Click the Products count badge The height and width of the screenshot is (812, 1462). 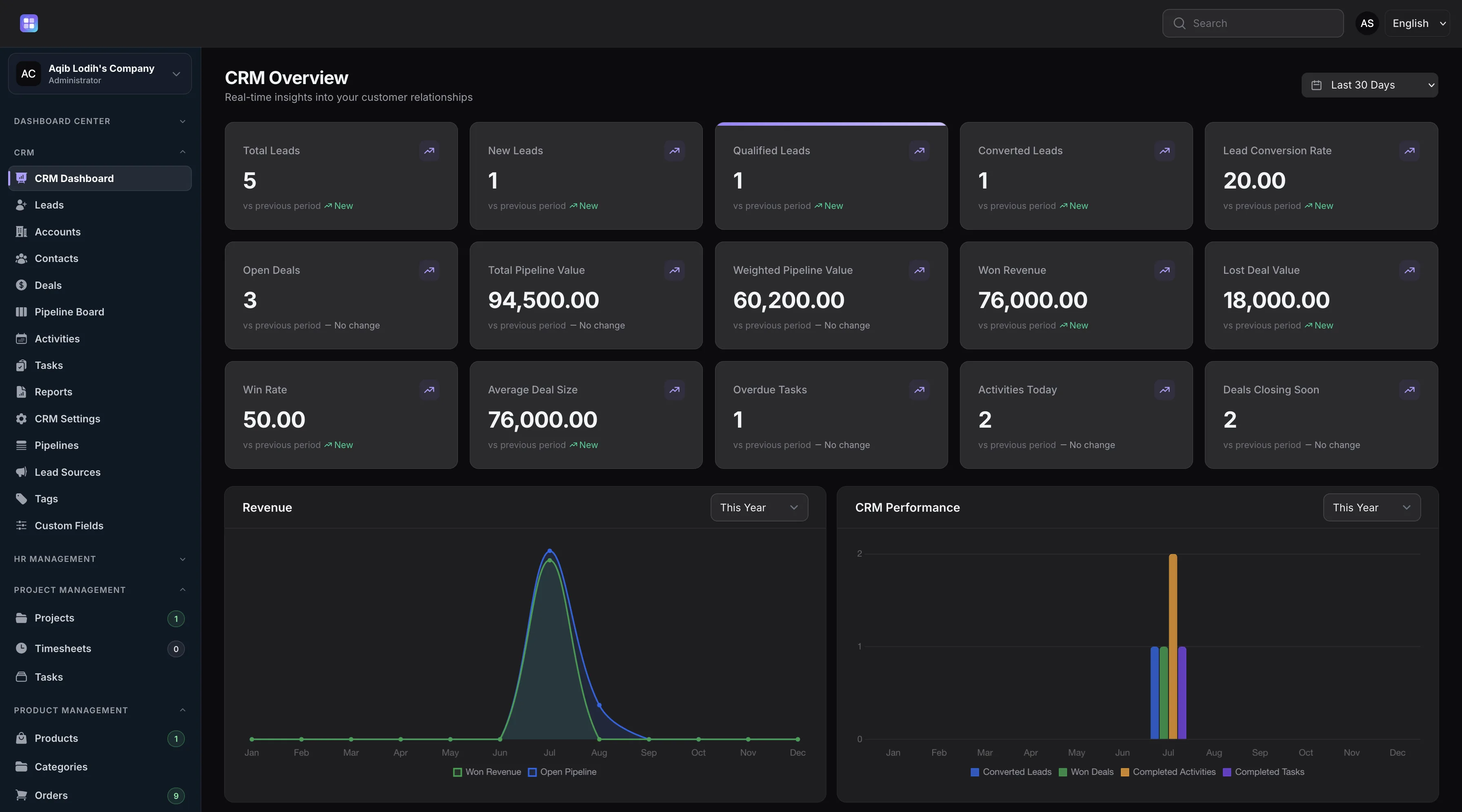tap(176, 739)
